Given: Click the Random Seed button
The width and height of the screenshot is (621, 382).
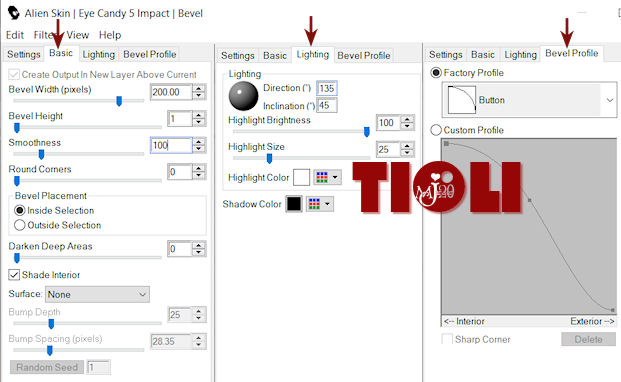Looking at the screenshot, I should point(47,367).
